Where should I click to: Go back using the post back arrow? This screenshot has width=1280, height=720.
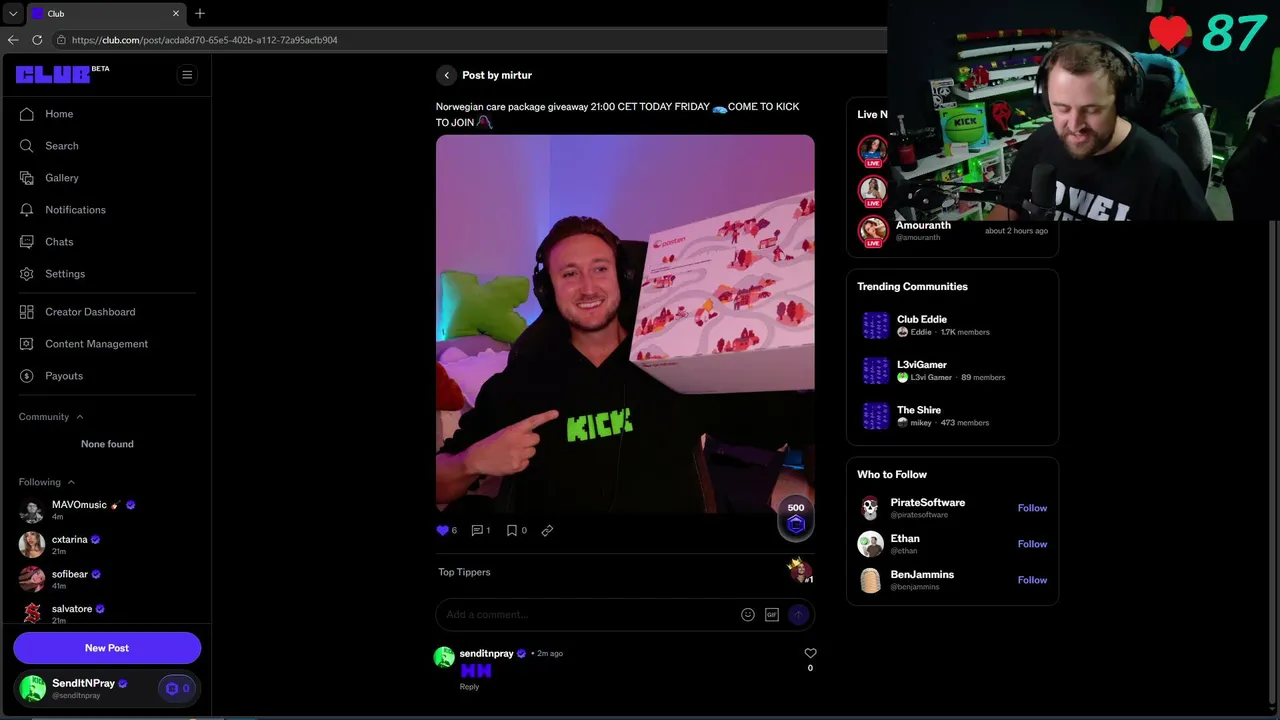click(x=446, y=75)
